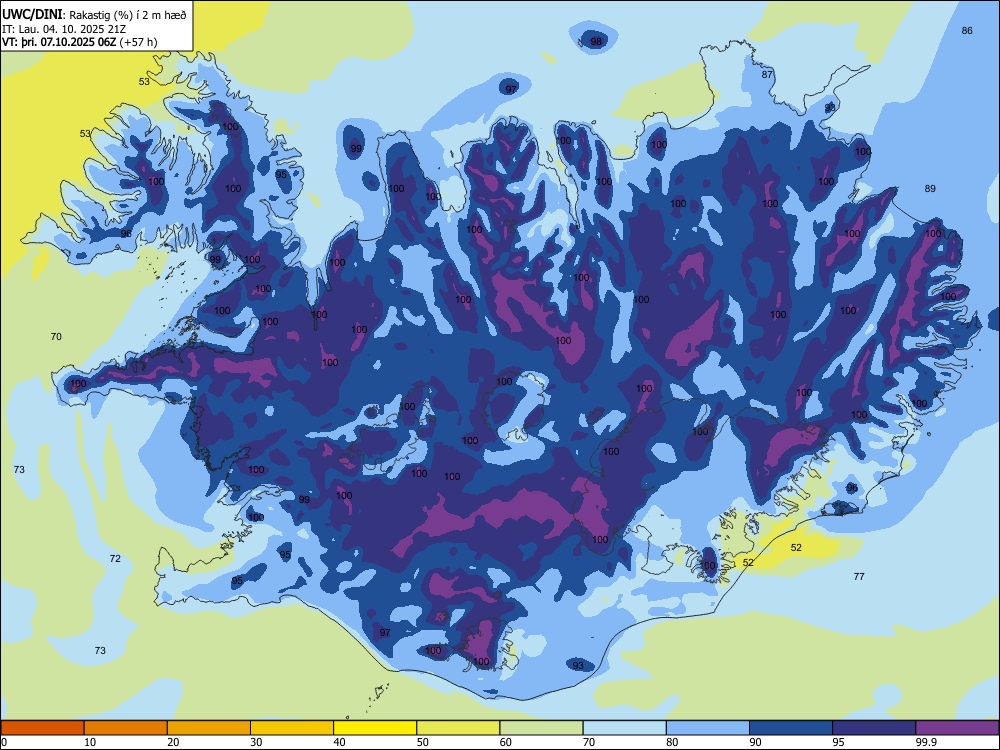Click the '87' value on the map
The image size is (1000, 750).
[767, 75]
